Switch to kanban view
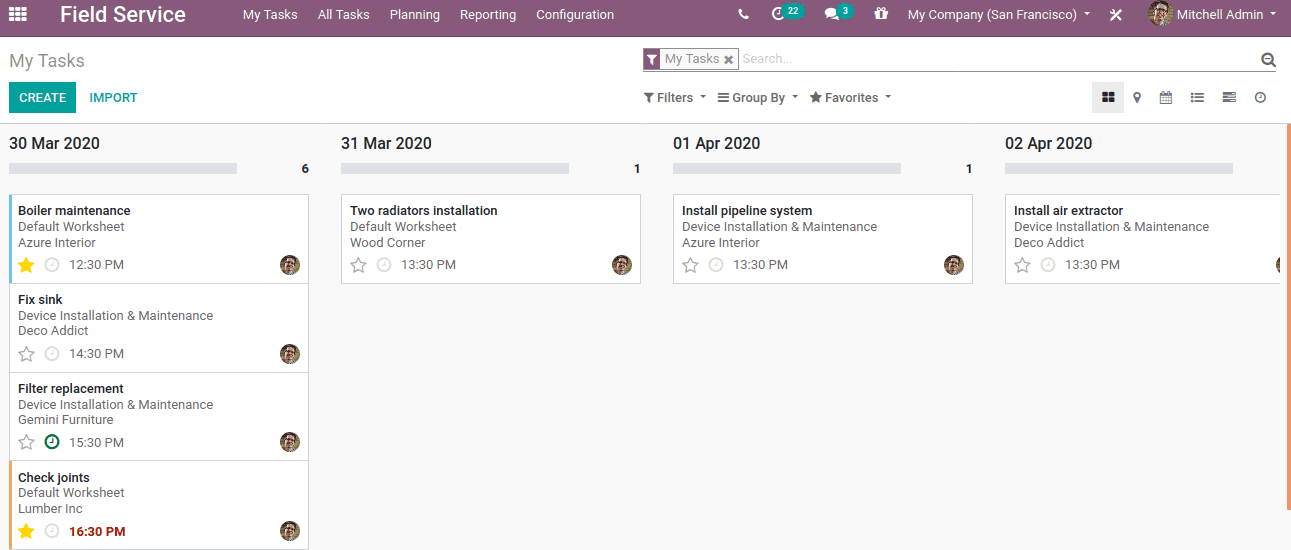The height and width of the screenshot is (550, 1291). pos(1108,97)
